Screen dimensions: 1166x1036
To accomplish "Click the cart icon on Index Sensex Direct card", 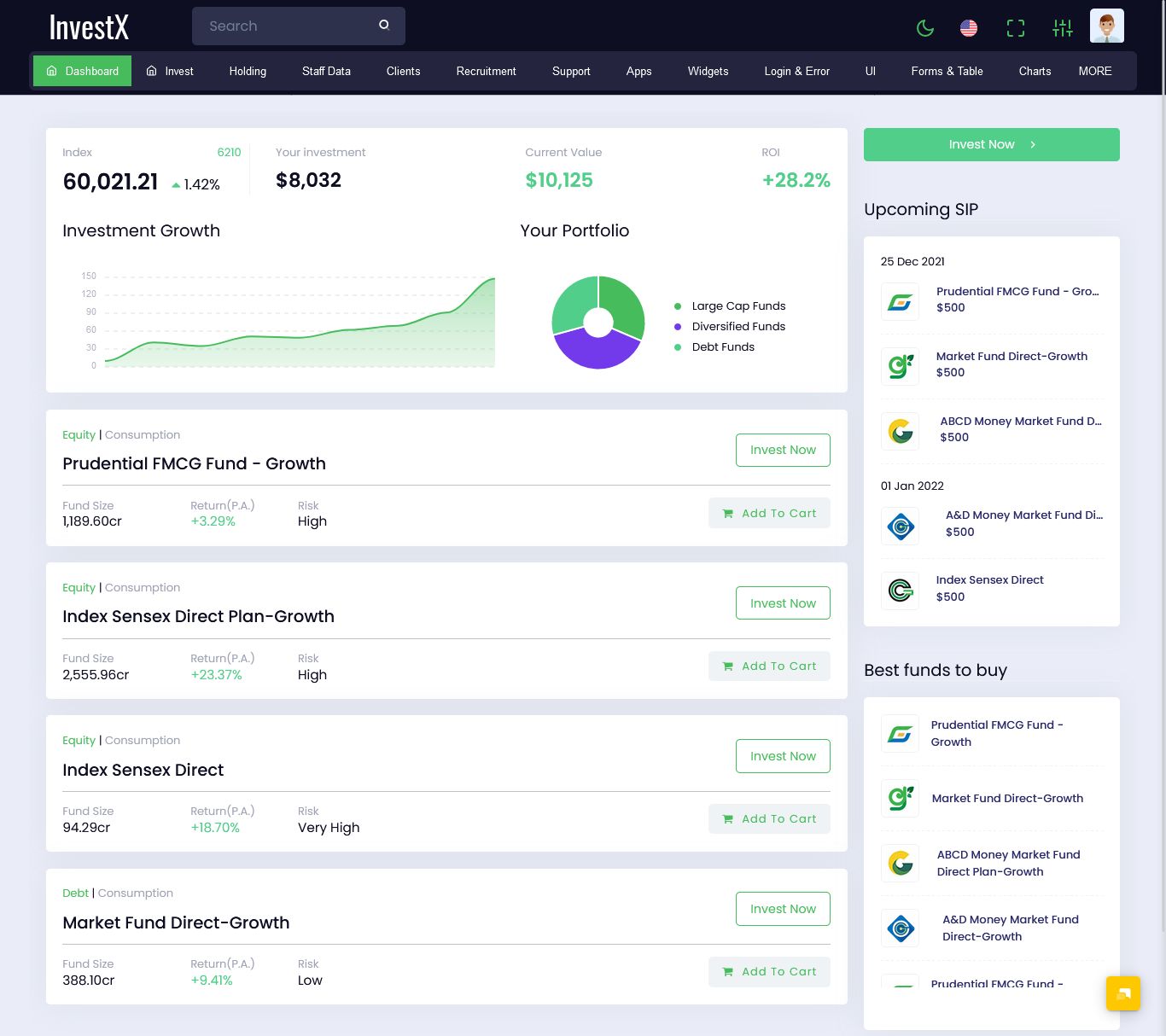I will tap(728, 818).
